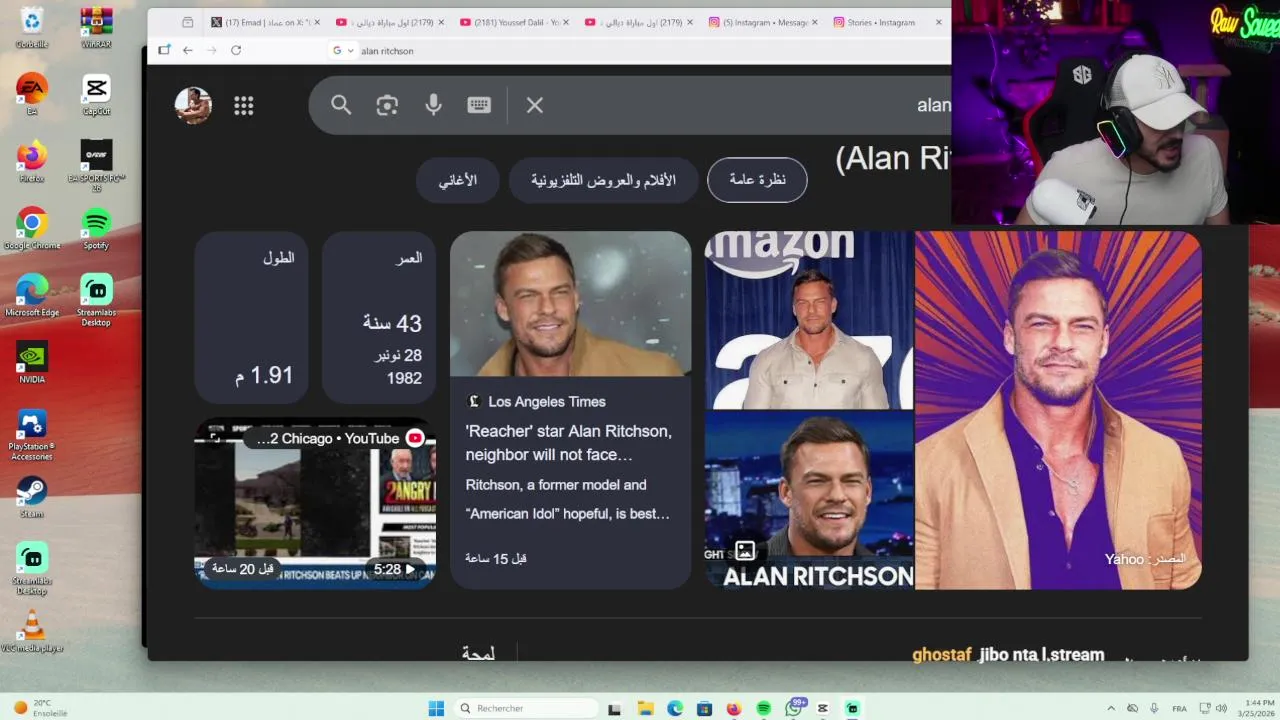Open NVIDIA desktop icon
Image resolution: width=1280 pixels, height=720 pixels.
[32, 362]
